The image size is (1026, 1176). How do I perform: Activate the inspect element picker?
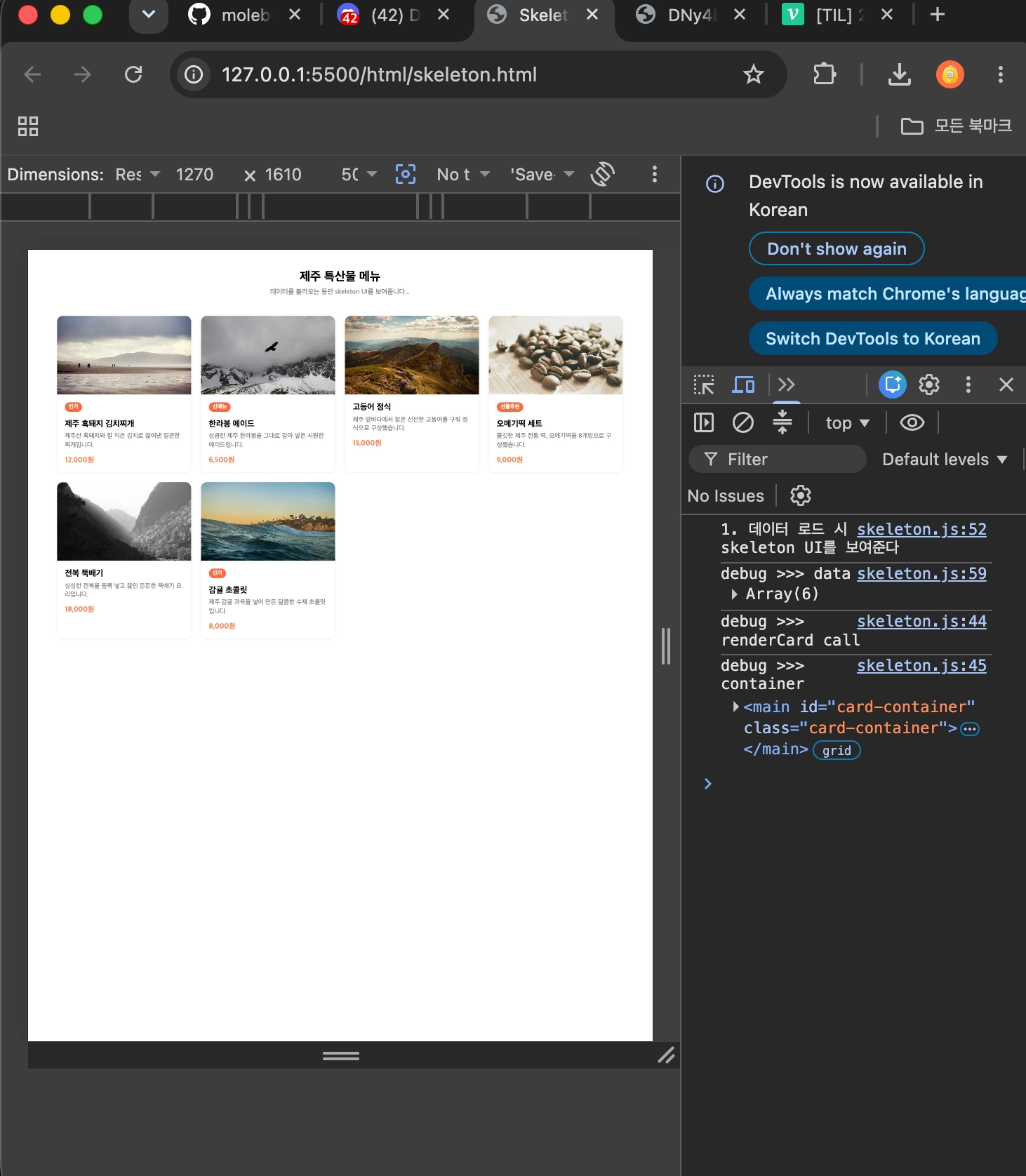click(704, 385)
